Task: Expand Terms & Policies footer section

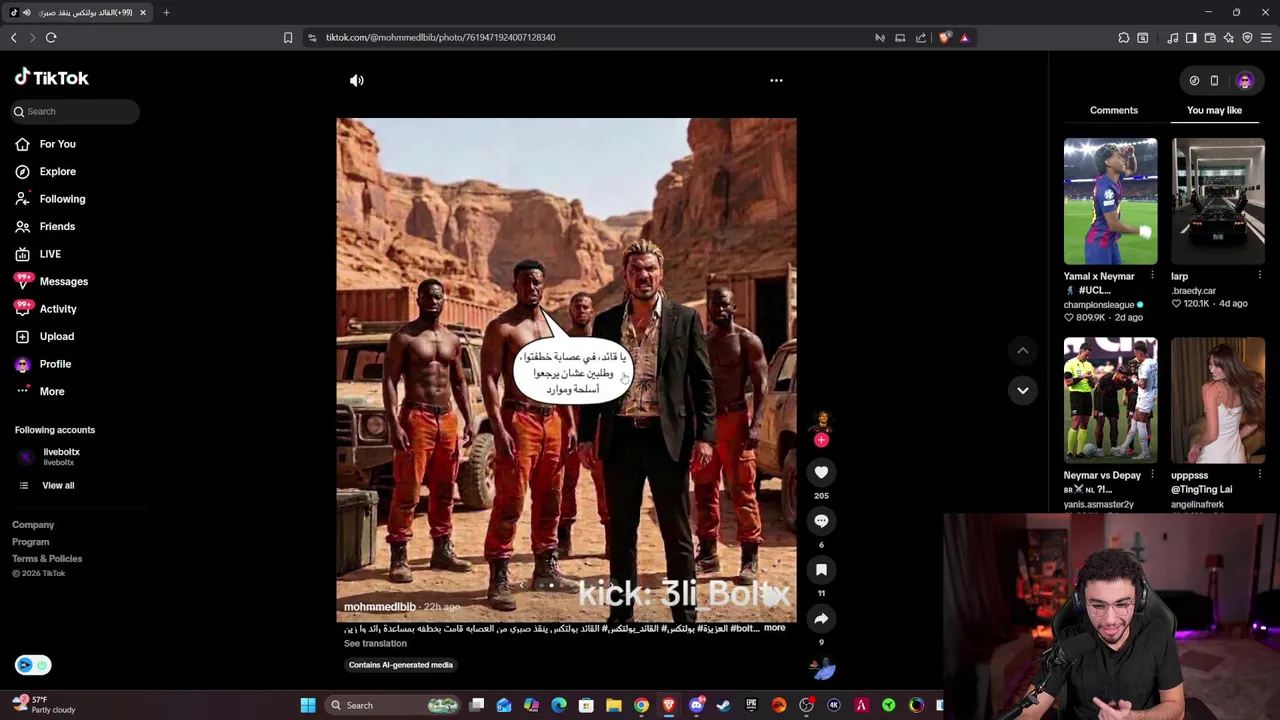Action: pyautogui.click(x=47, y=558)
